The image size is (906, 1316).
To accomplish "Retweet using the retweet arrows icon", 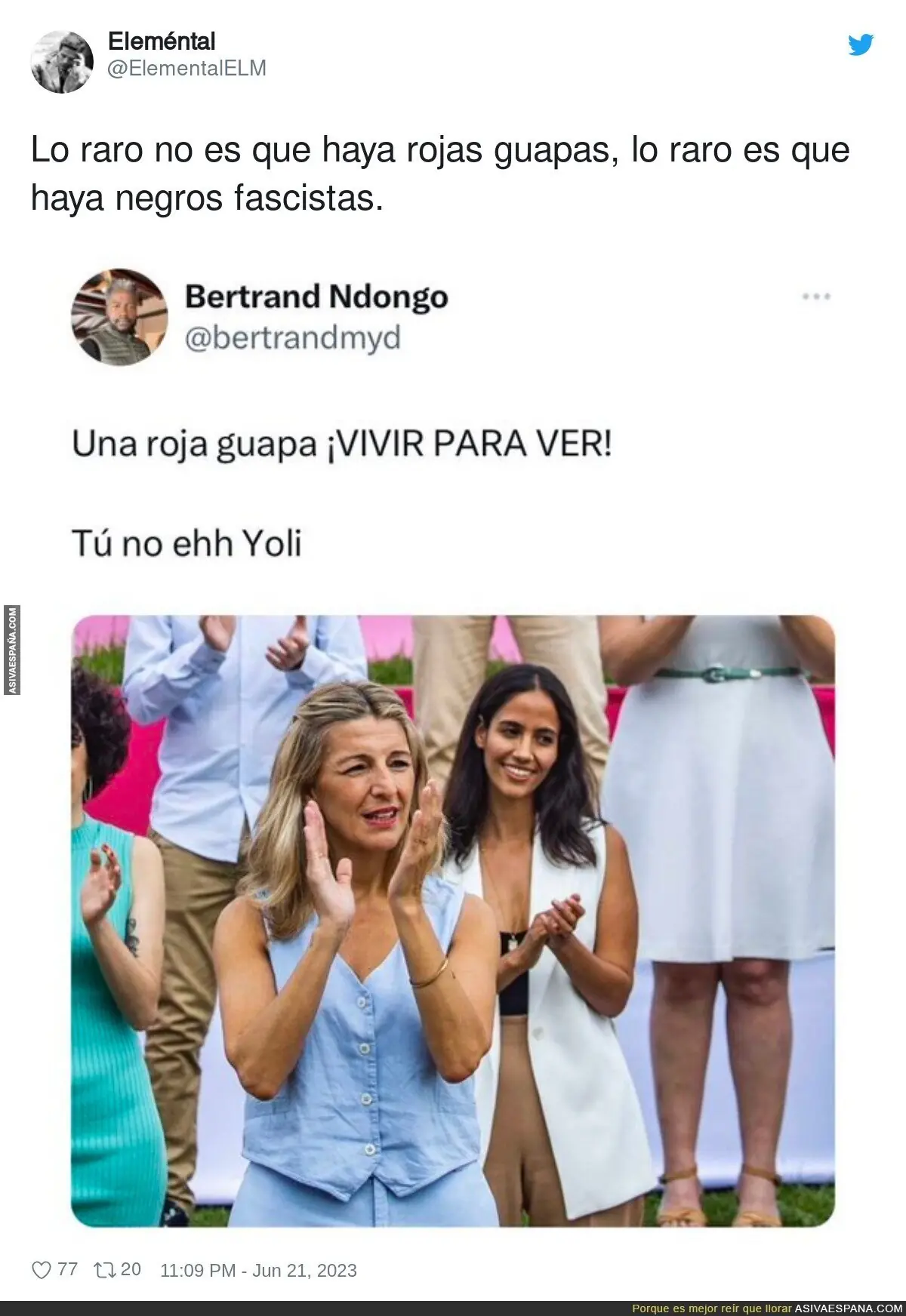I will pyautogui.click(x=104, y=1270).
